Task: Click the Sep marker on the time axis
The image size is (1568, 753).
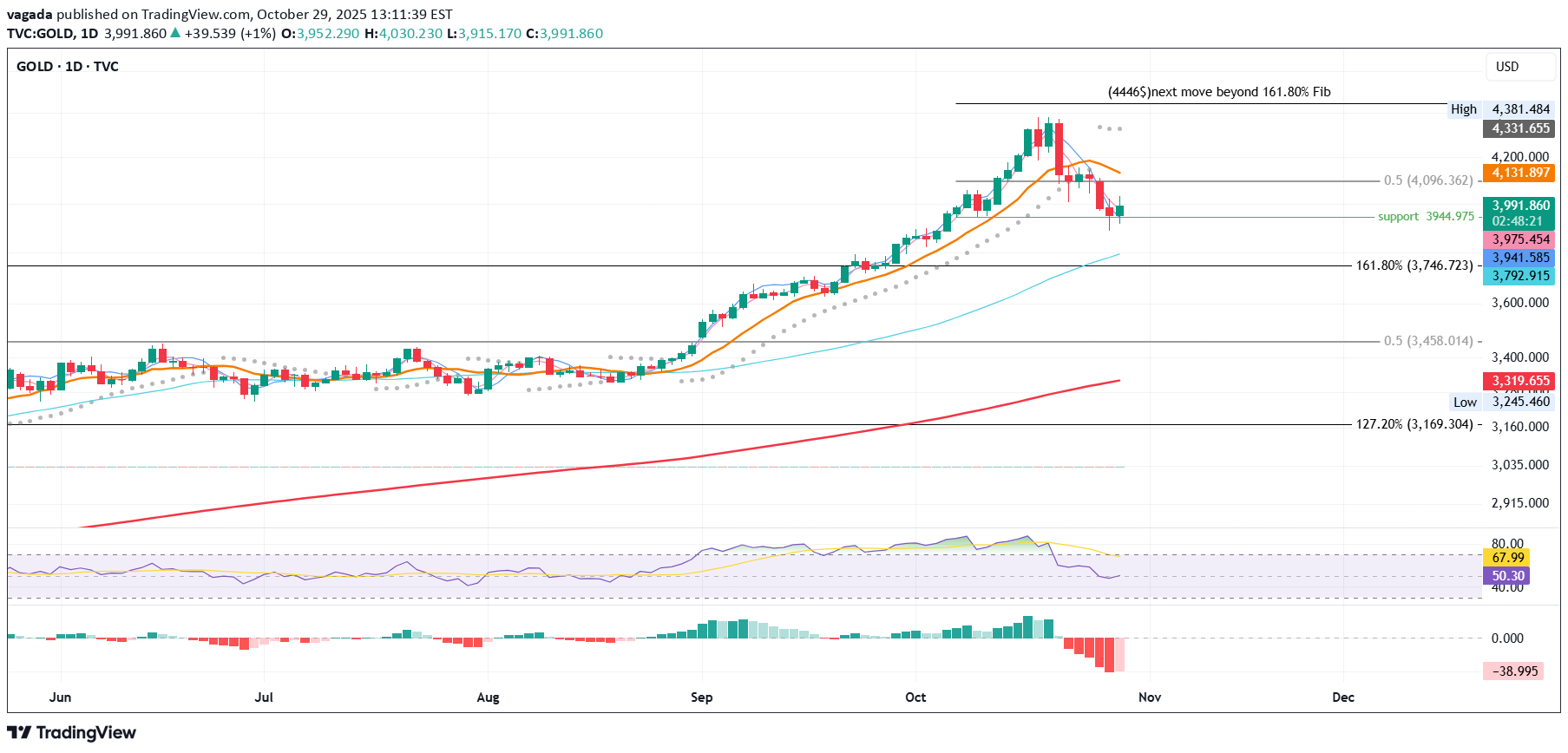Action: click(x=701, y=697)
